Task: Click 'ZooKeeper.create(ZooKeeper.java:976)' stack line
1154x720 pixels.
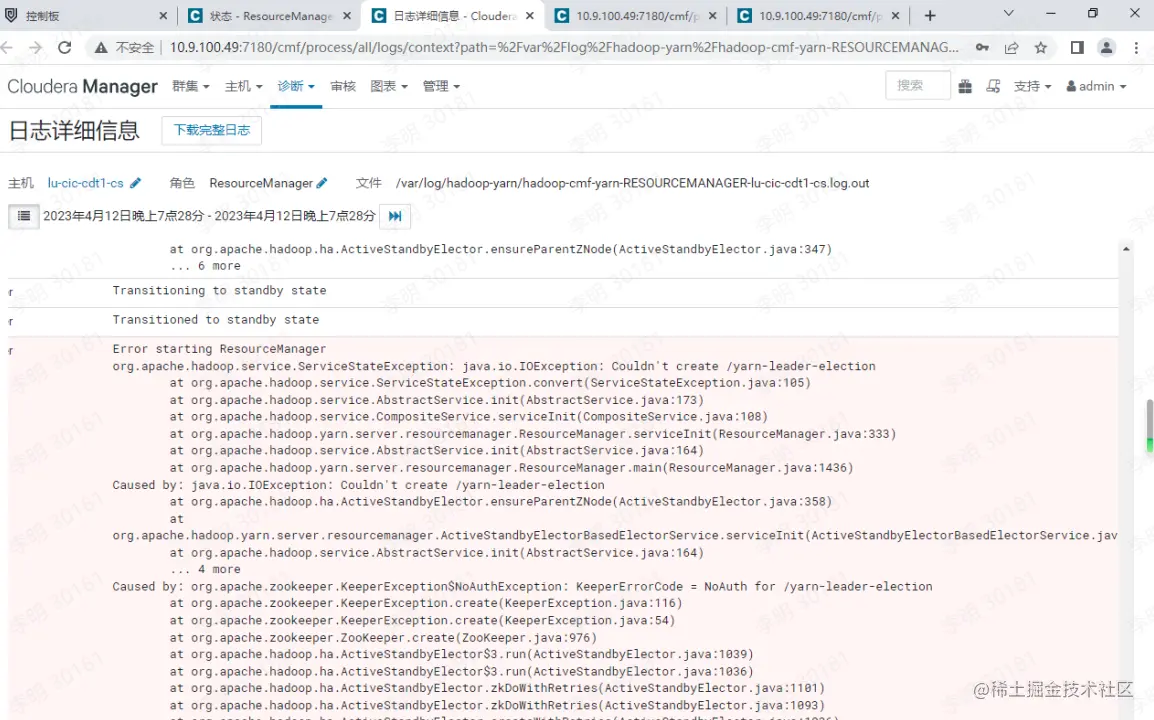Action: tap(383, 638)
